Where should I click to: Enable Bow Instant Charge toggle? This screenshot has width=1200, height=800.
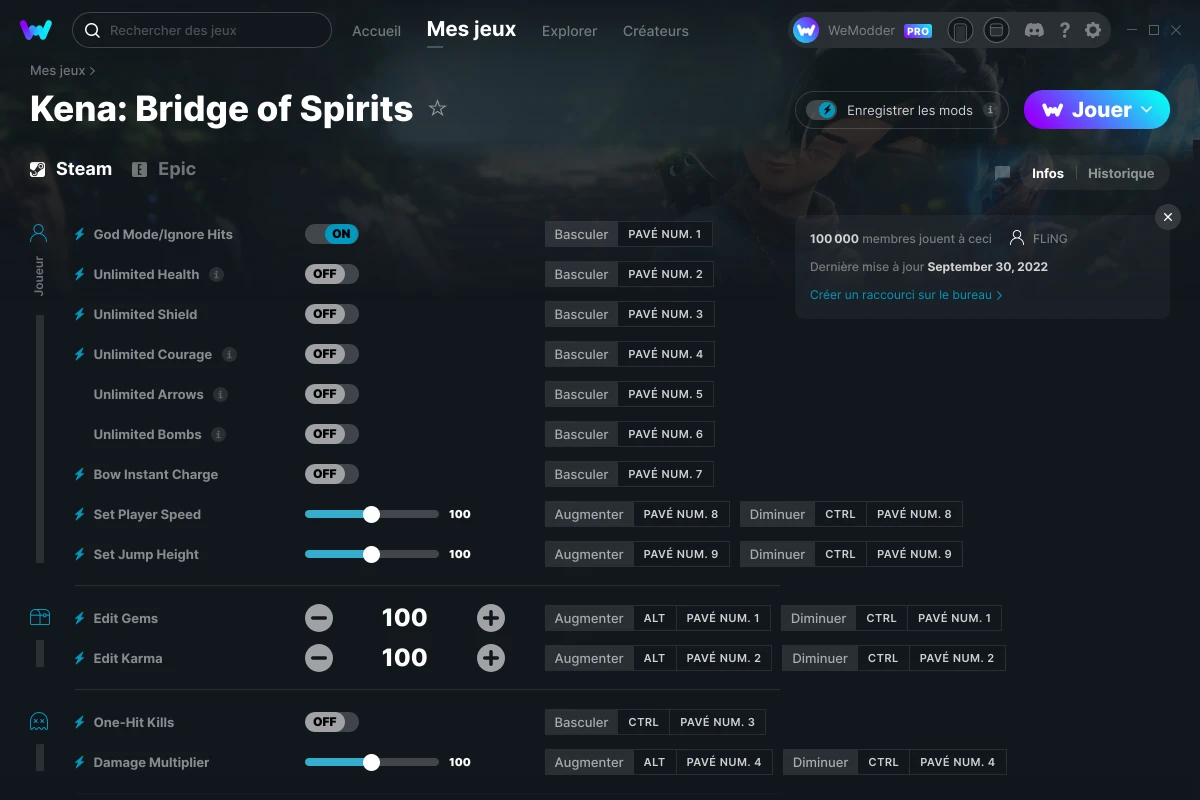pyautogui.click(x=332, y=474)
